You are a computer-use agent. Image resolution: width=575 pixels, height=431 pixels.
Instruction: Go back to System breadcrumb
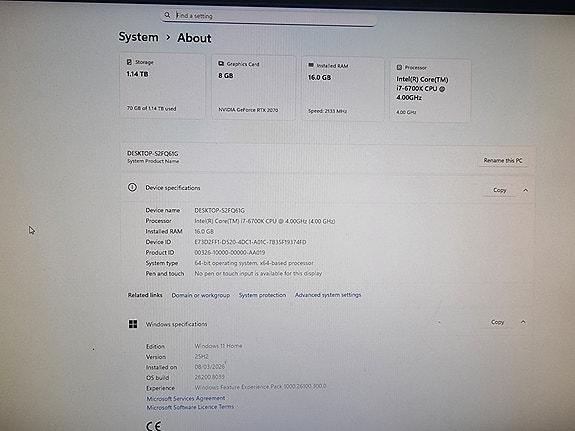[x=138, y=37]
